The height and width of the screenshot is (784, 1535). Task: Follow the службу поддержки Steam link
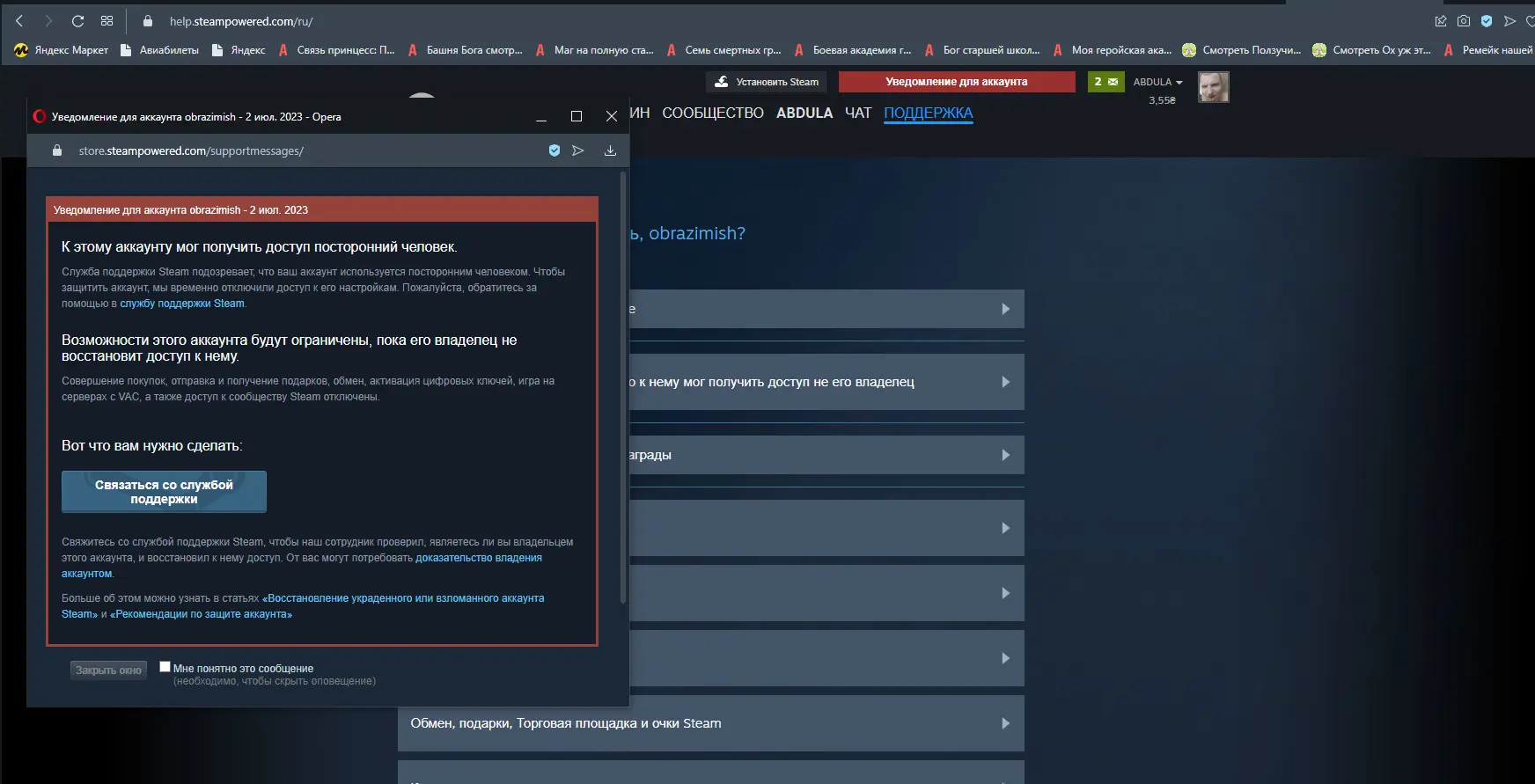[x=182, y=304]
